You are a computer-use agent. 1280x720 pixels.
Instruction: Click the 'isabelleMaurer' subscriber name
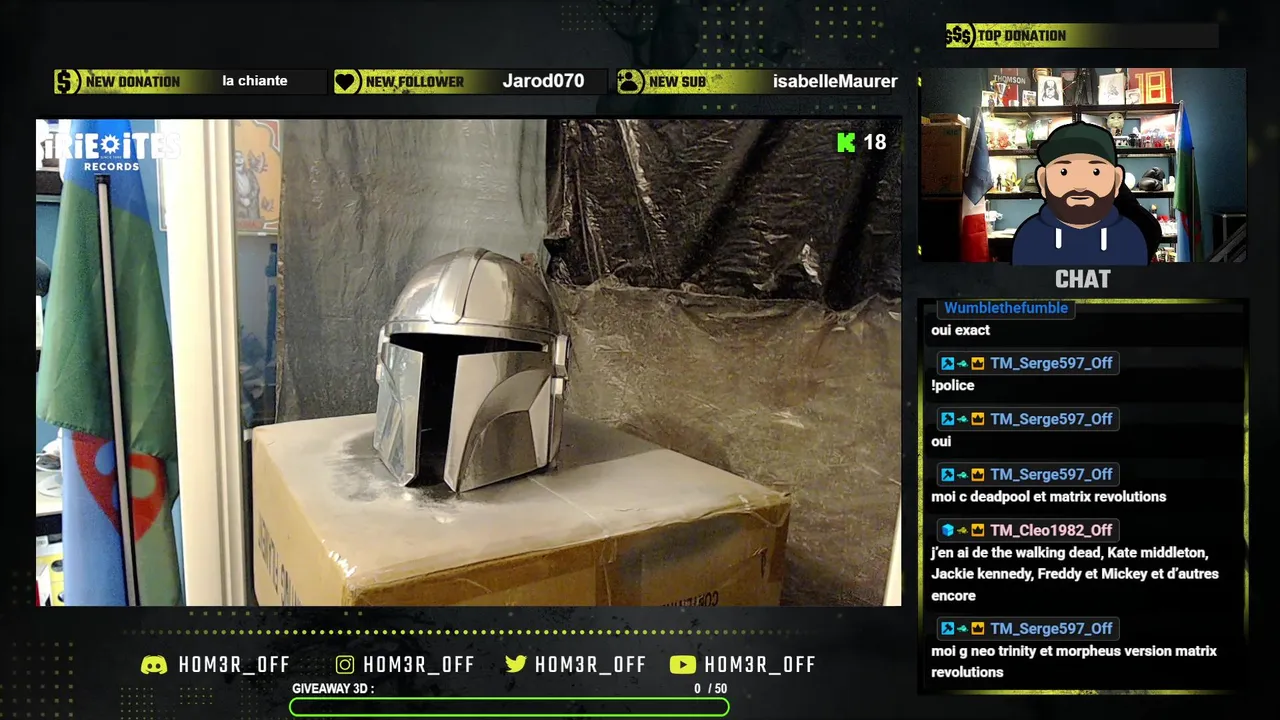(x=835, y=82)
